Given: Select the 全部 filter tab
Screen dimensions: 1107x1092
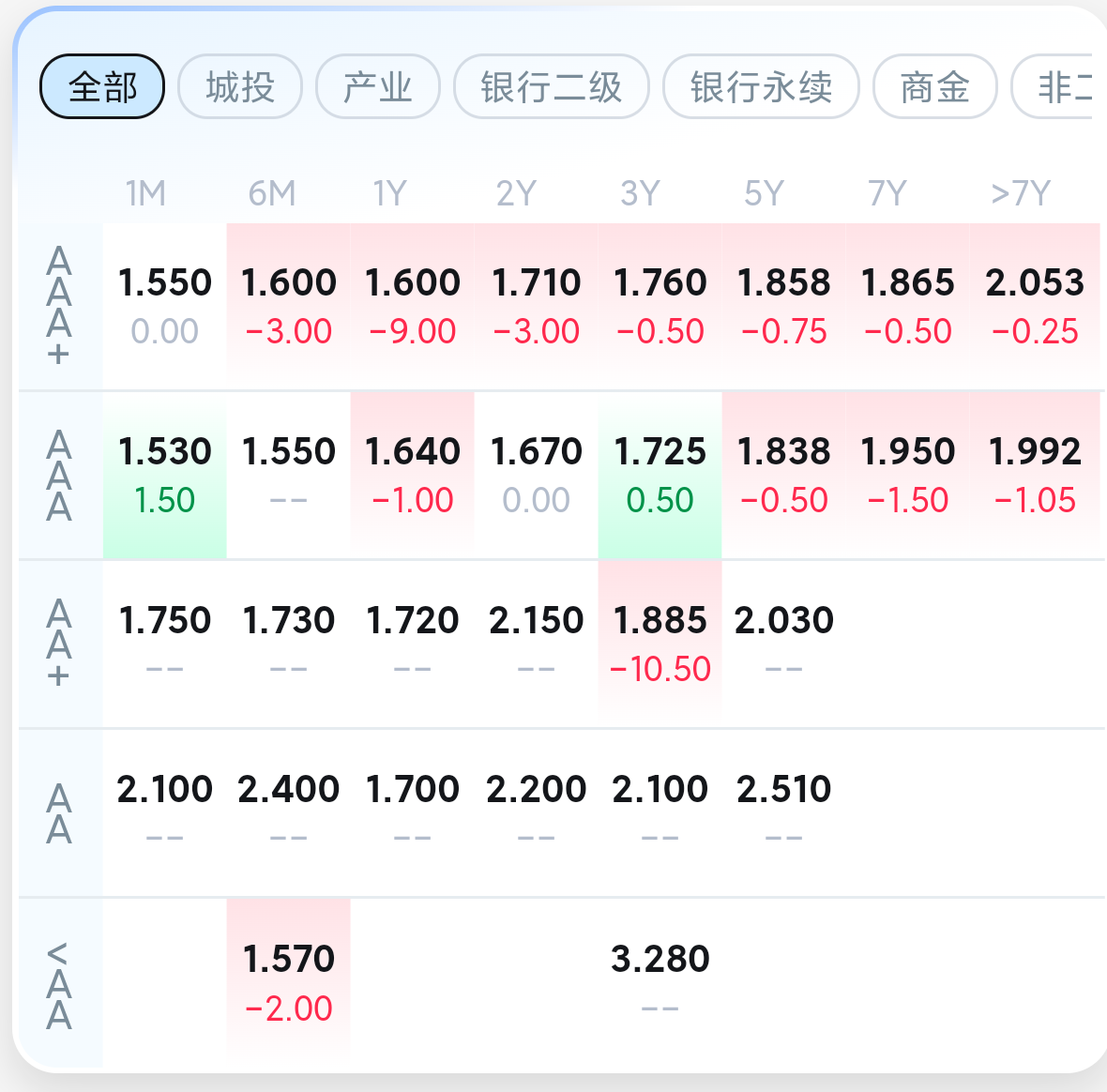Looking at the screenshot, I should tap(102, 87).
